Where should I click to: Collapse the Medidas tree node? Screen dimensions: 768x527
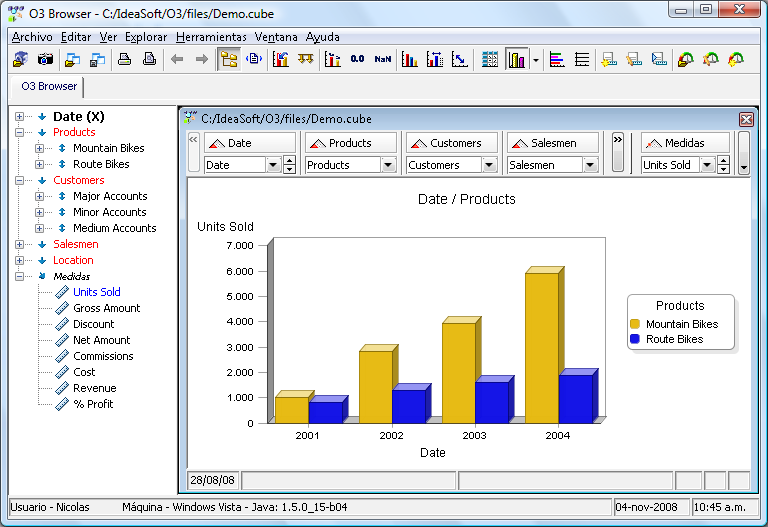[19, 276]
